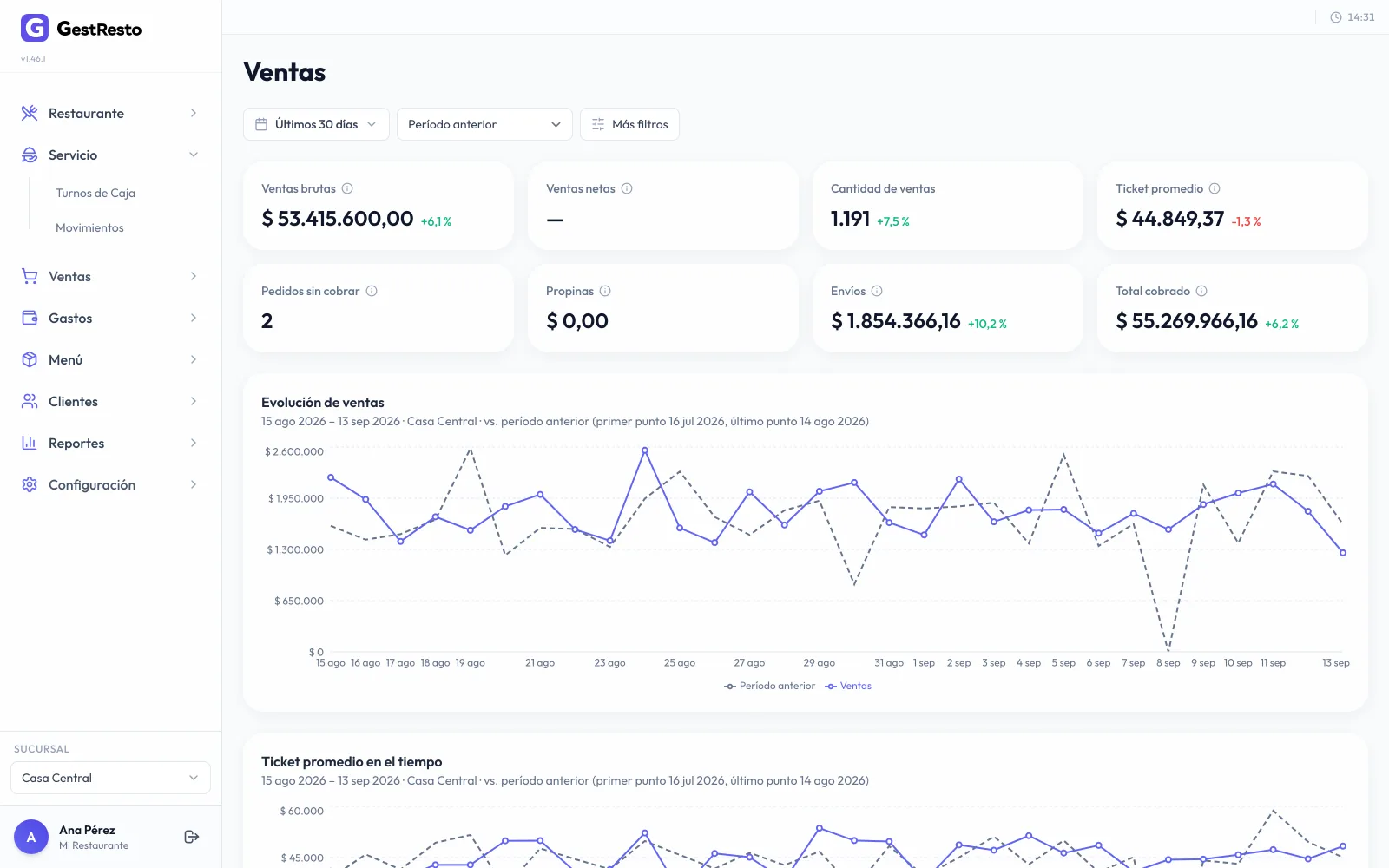Click the info icon beside Propinas
Viewport: 1389px width, 868px height.
(605, 291)
